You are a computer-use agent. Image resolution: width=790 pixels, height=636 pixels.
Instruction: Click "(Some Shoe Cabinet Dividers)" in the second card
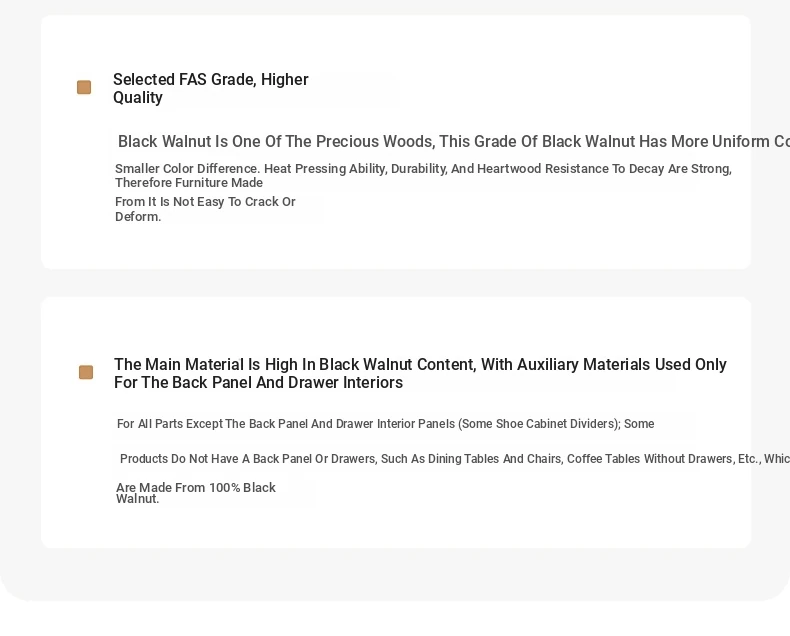point(539,424)
